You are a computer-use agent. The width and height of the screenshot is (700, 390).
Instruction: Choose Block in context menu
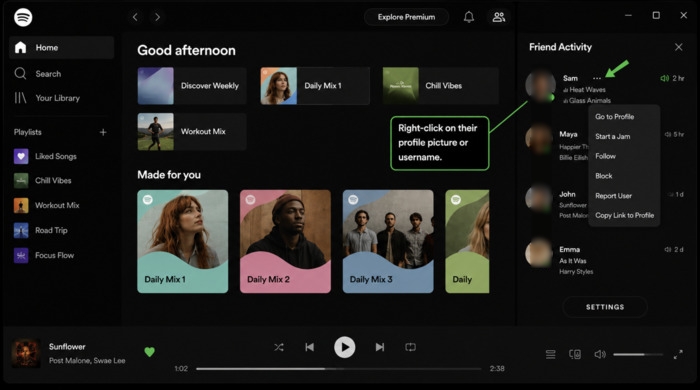604,176
